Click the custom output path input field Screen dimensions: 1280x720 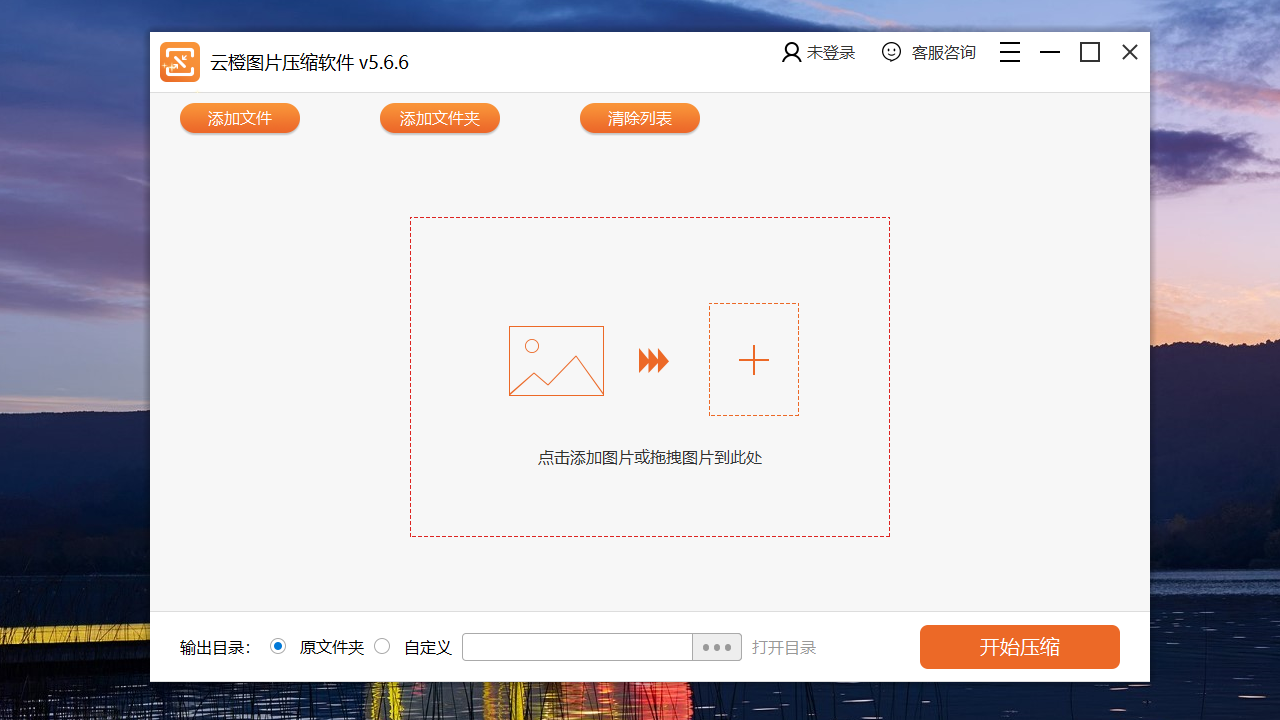click(x=577, y=647)
